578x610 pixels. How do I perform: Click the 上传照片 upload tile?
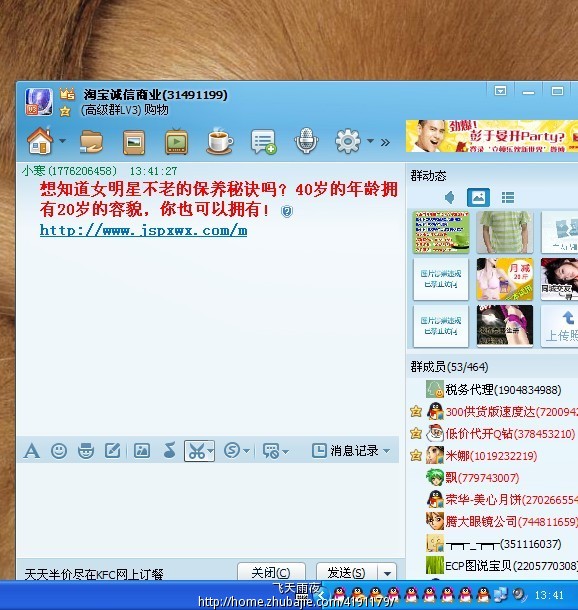(559, 326)
